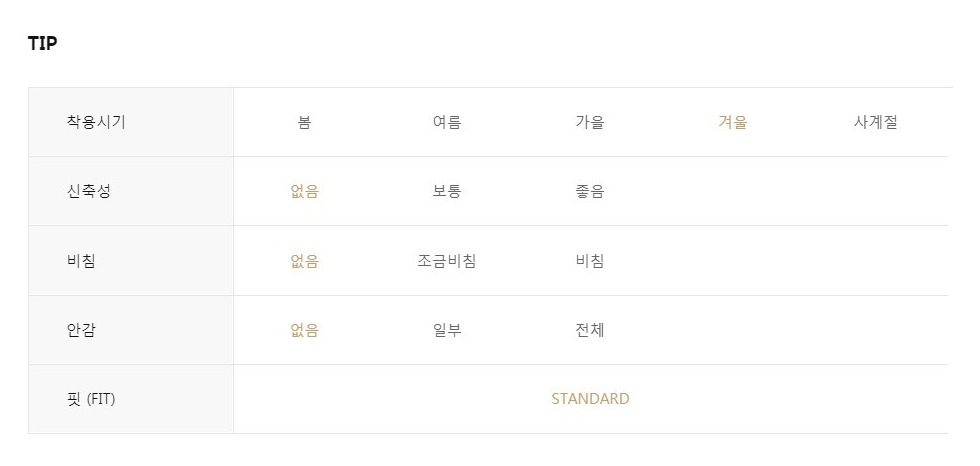
Task: Choose the 조금비침 option
Action: tap(447, 261)
